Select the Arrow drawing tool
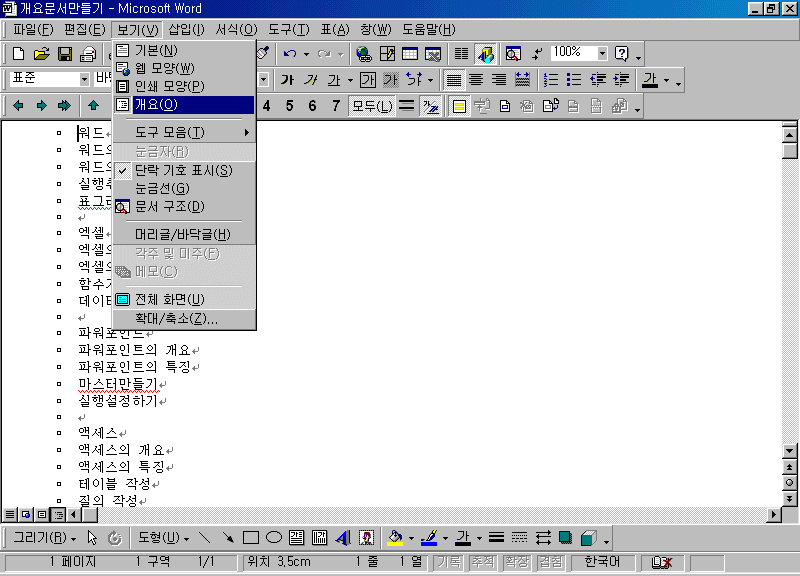The width and height of the screenshot is (800, 576). point(228,537)
